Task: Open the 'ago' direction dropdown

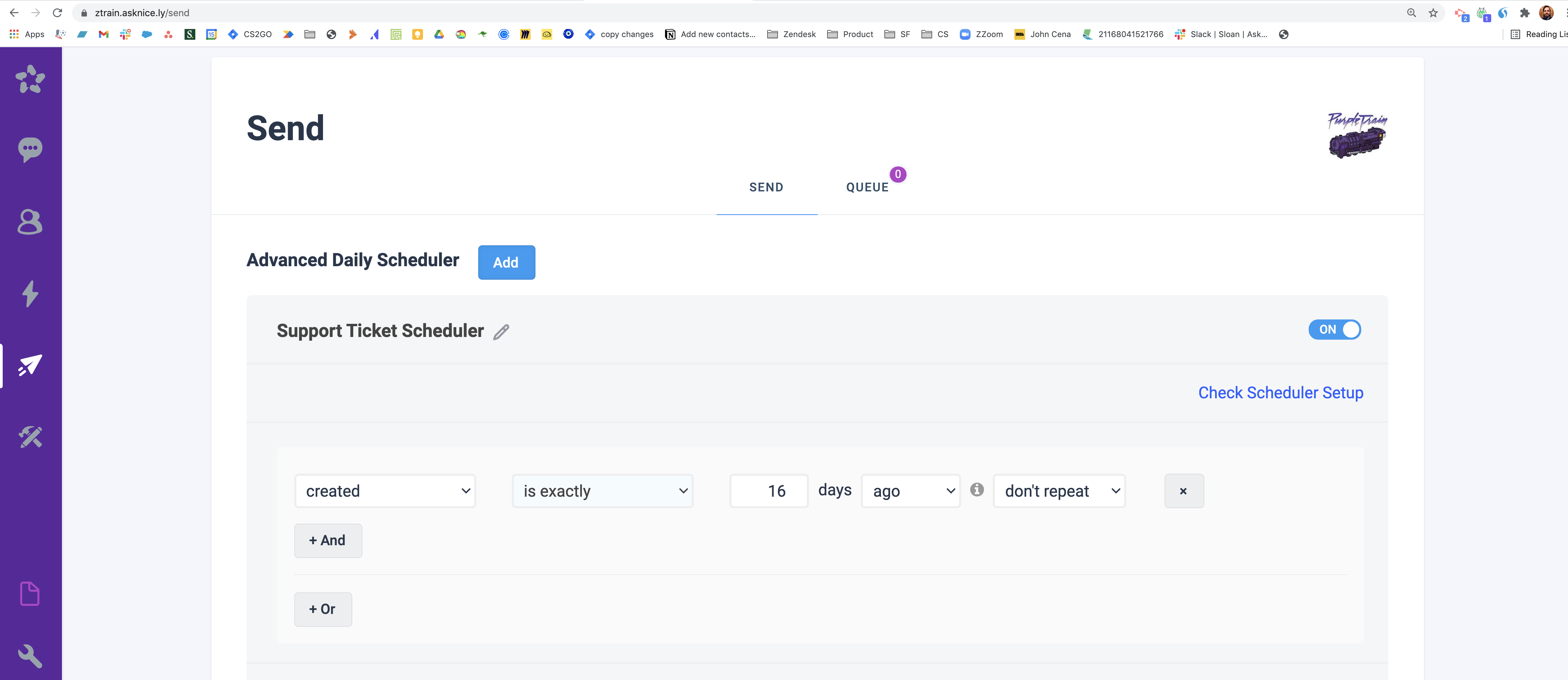Action: tap(911, 491)
